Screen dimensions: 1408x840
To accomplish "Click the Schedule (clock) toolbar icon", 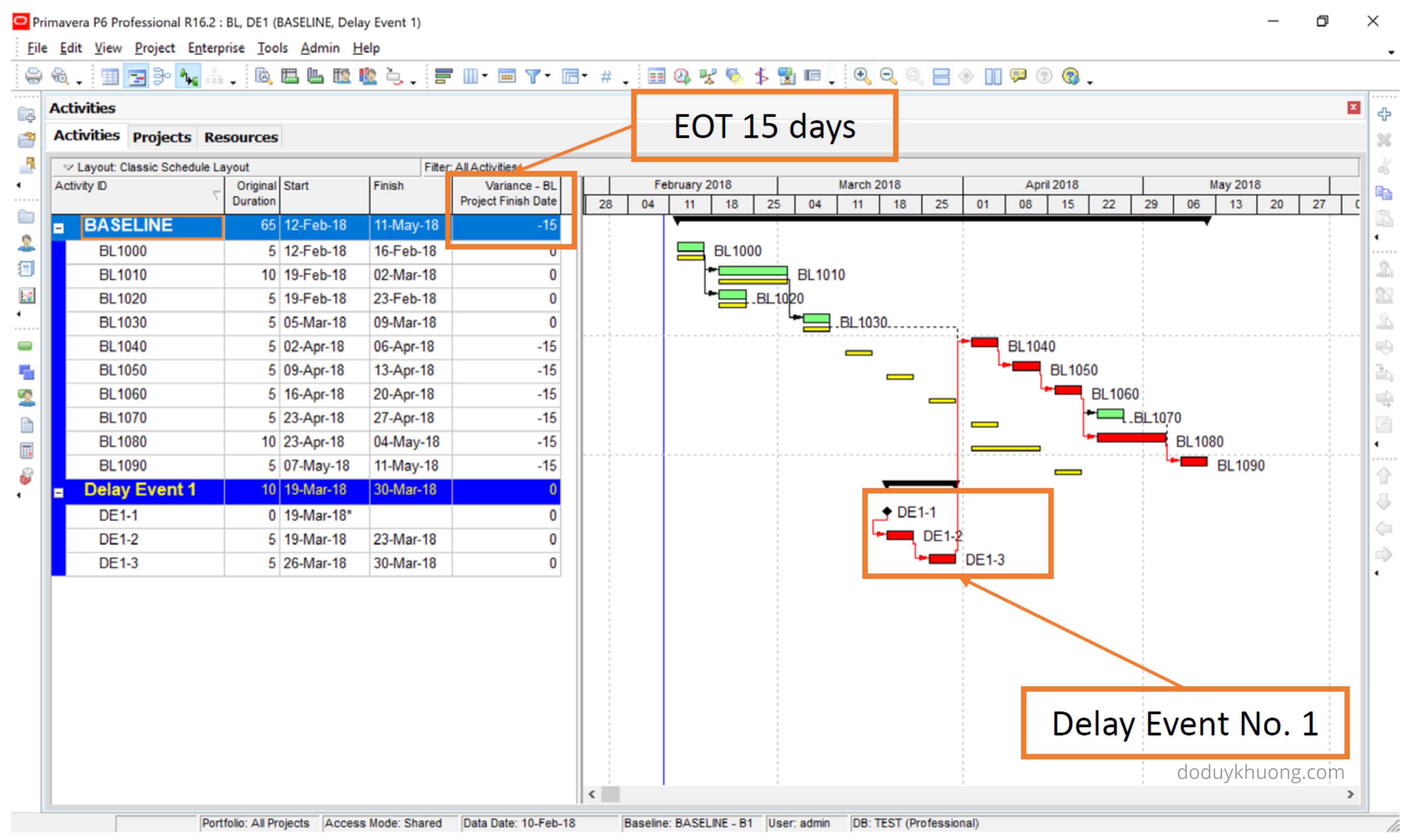I will 682,76.
